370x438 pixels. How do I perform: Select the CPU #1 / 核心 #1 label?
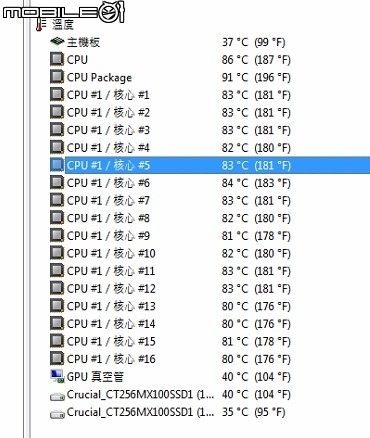pos(108,95)
